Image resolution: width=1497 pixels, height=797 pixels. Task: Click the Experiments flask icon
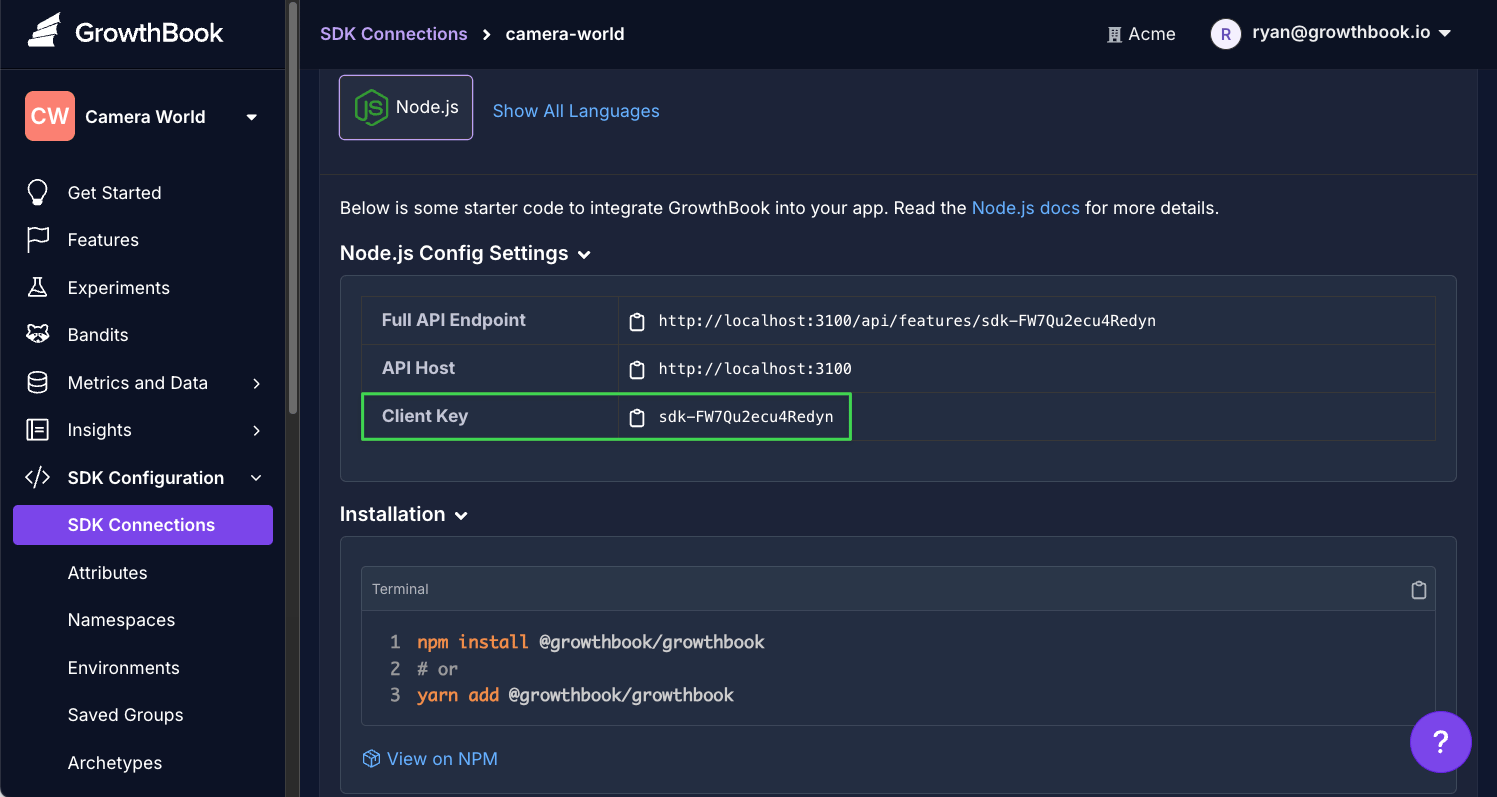click(x=37, y=288)
